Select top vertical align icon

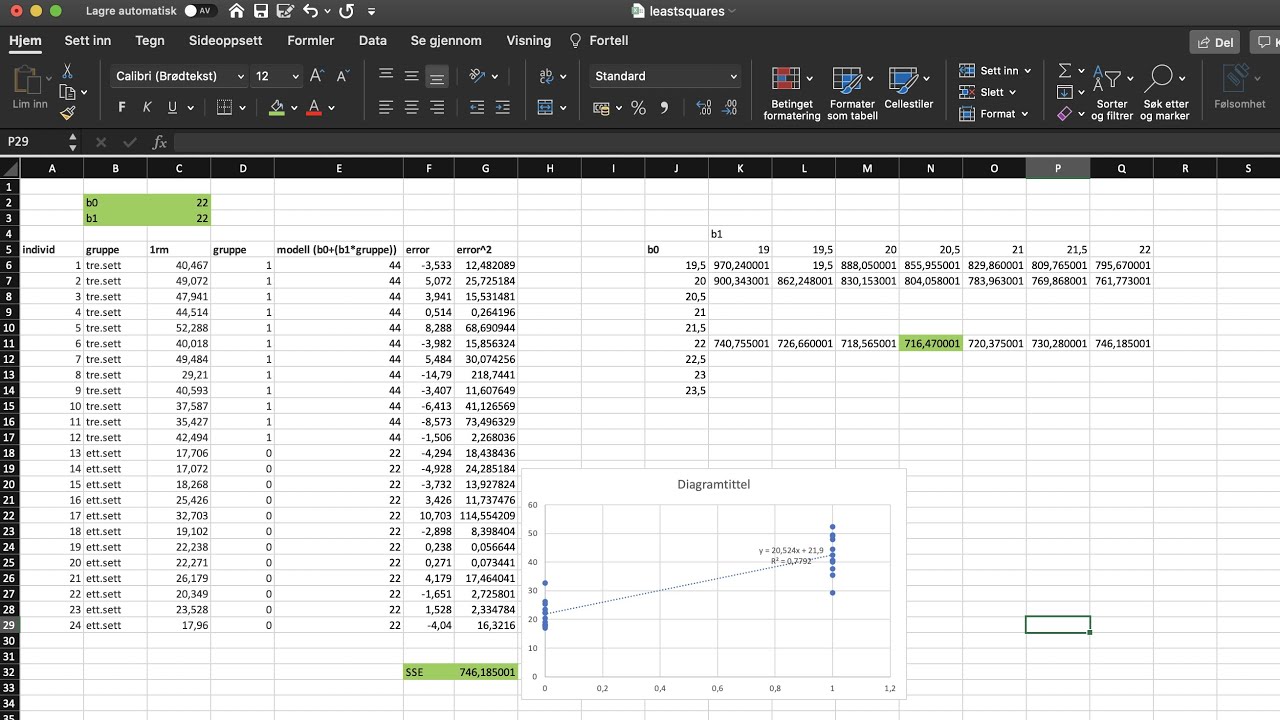pos(386,76)
